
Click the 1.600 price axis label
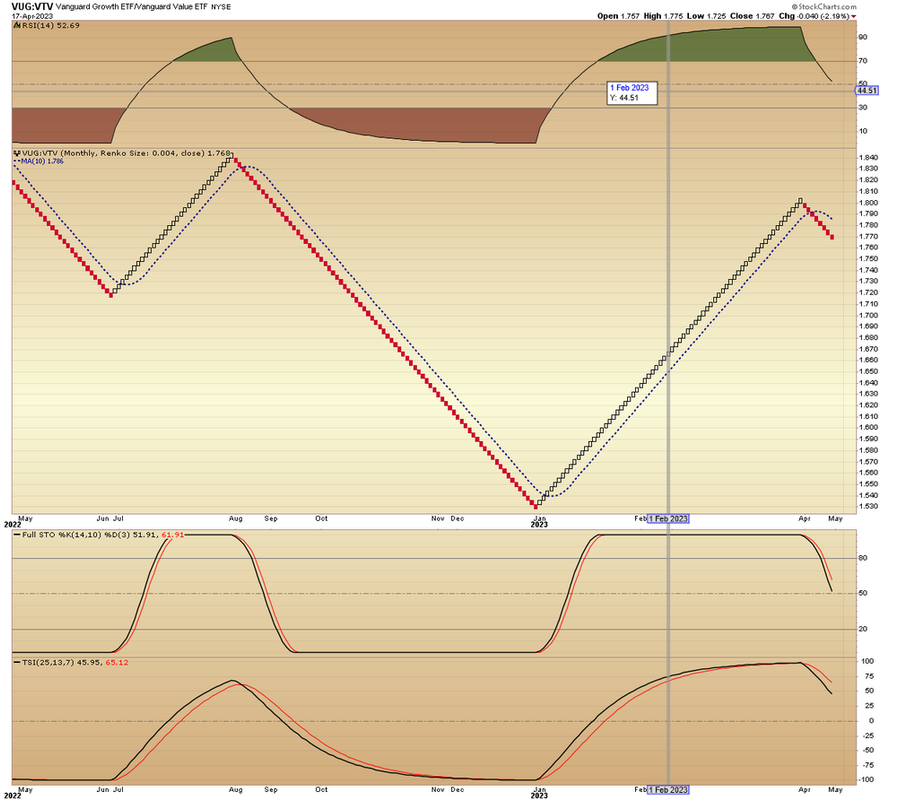click(868, 428)
